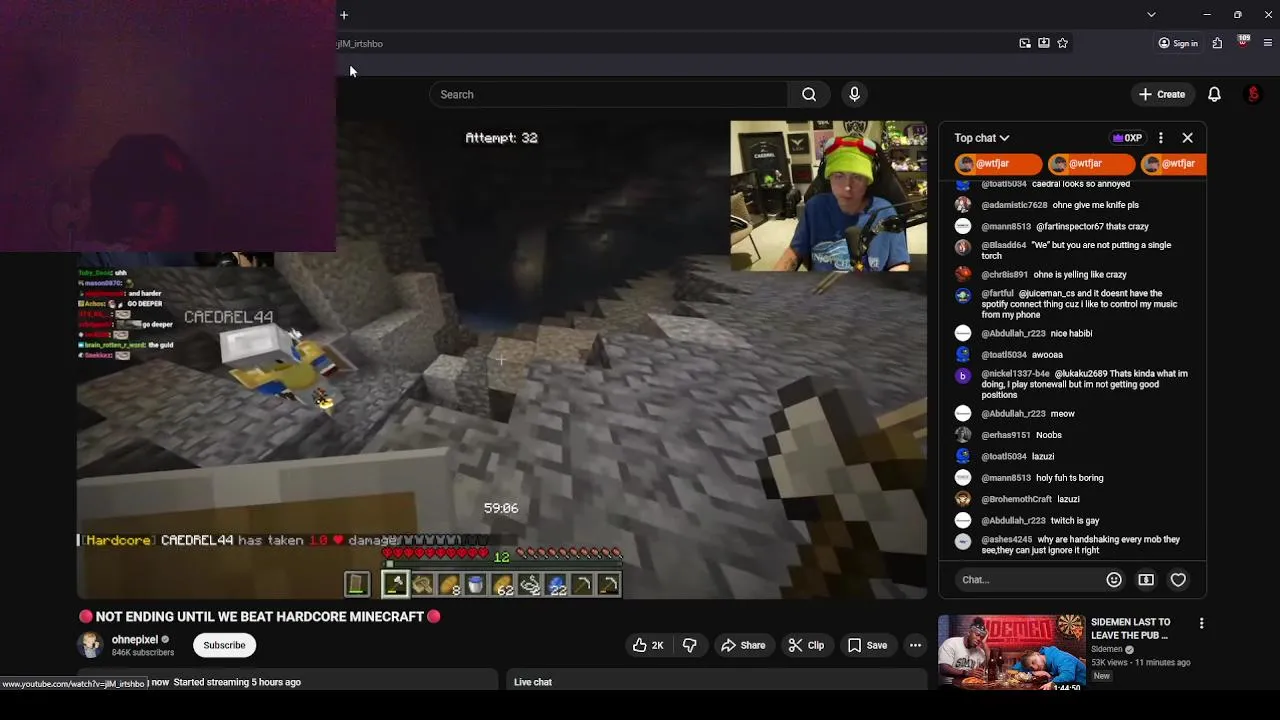Create a clip with the Clip button
1280x720 pixels.
tap(806, 645)
